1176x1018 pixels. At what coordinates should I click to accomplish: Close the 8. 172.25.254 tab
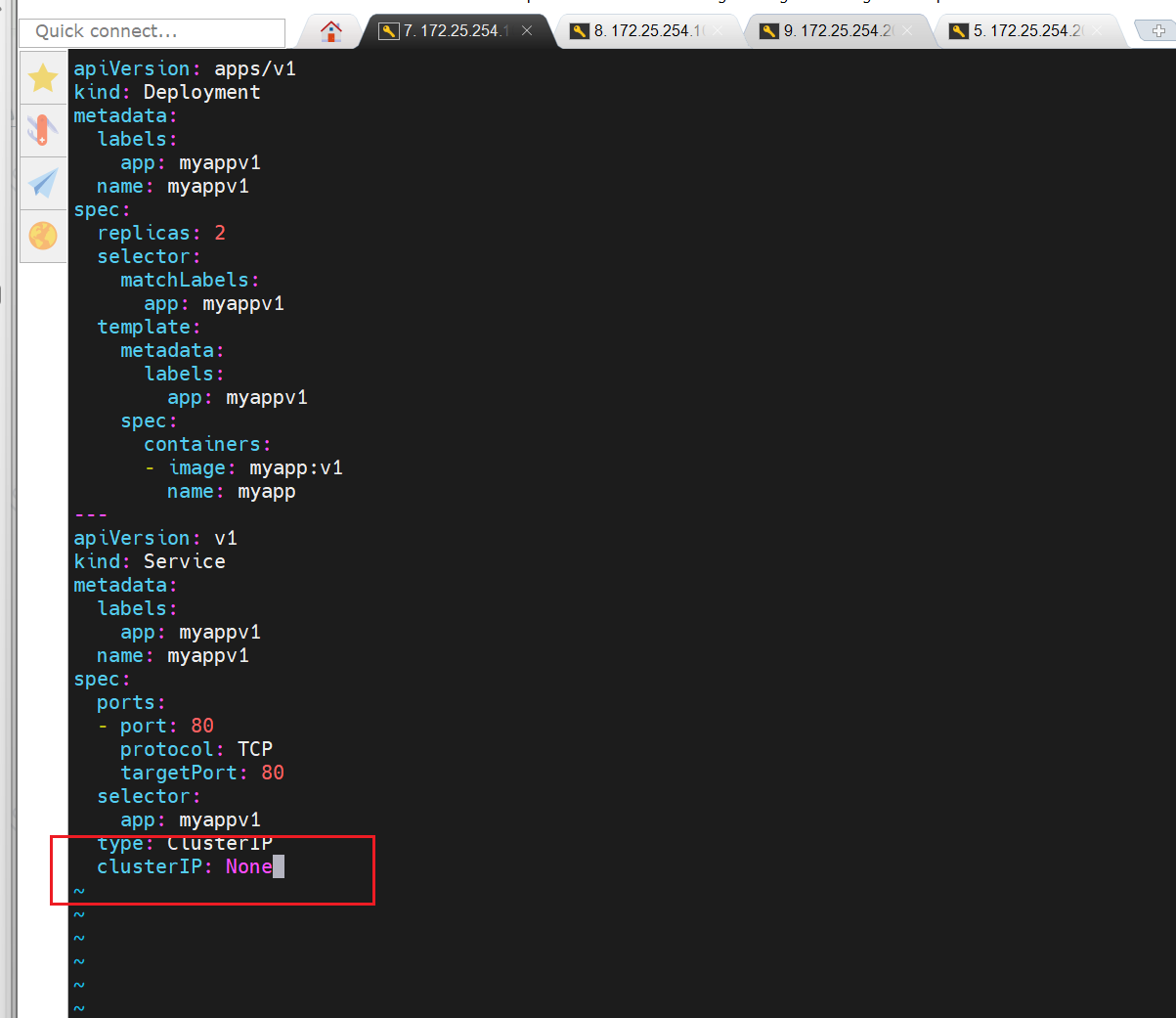[x=717, y=30]
